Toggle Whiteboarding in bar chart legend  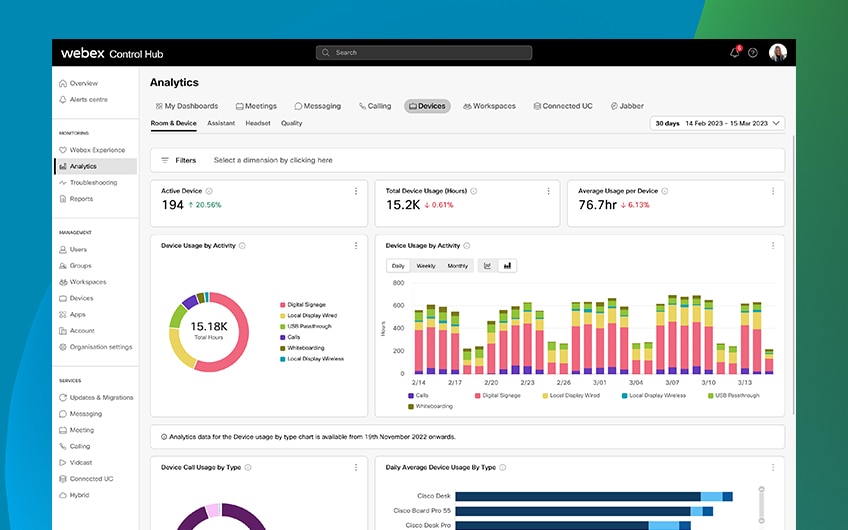430,406
